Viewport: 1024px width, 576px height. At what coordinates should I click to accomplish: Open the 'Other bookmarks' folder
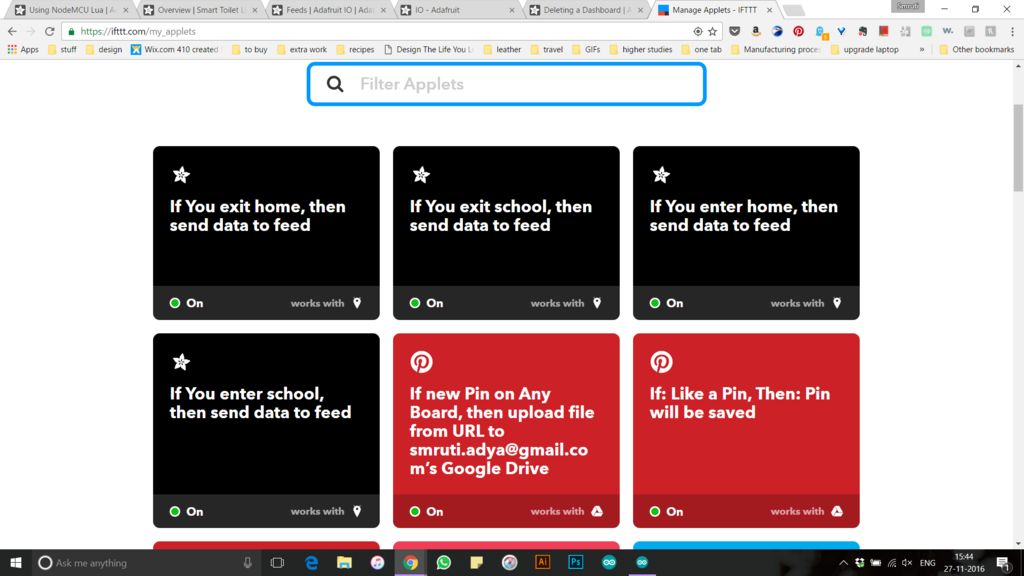point(976,49)
